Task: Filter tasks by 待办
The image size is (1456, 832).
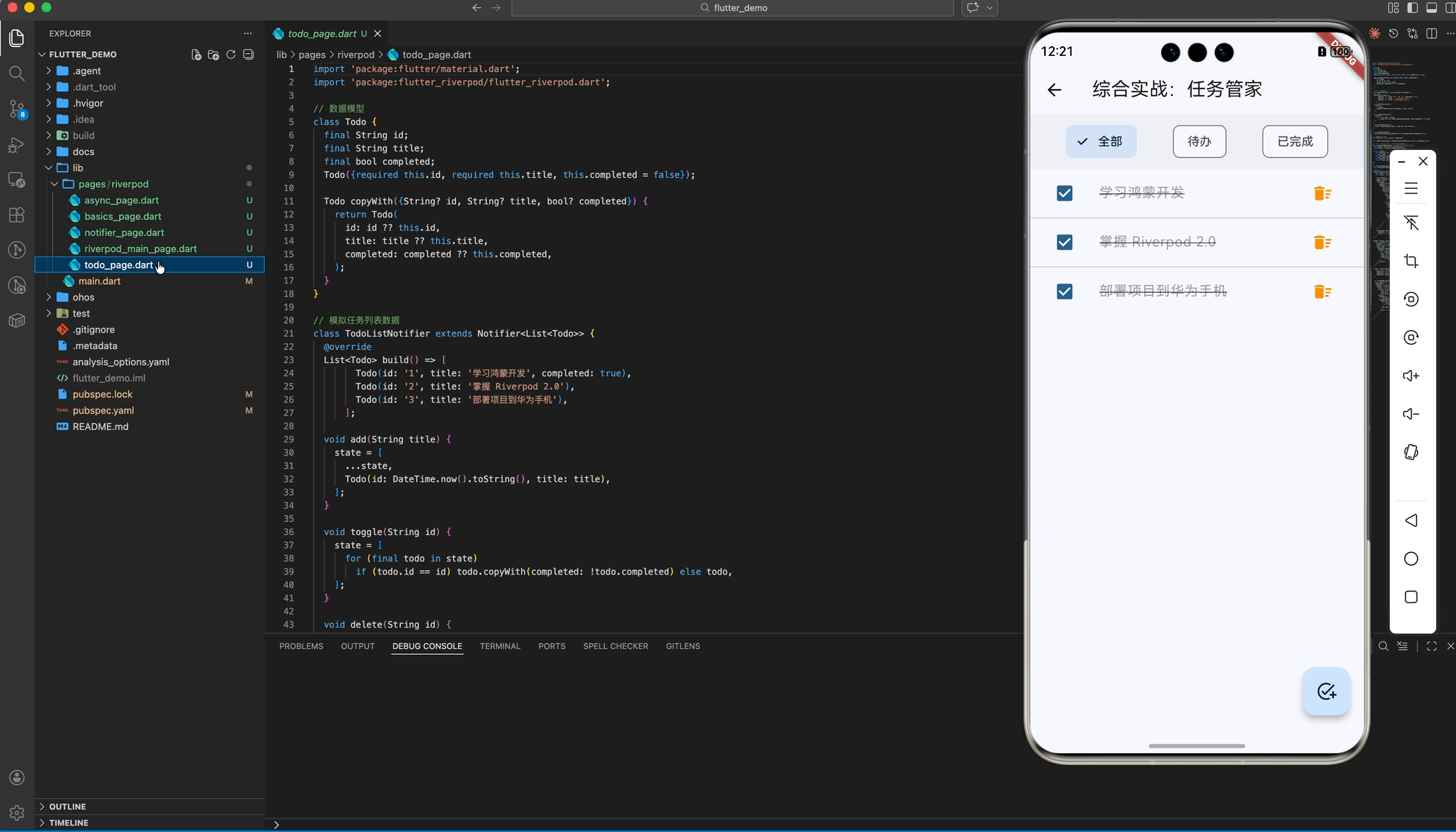Action: pos(1199,141)
